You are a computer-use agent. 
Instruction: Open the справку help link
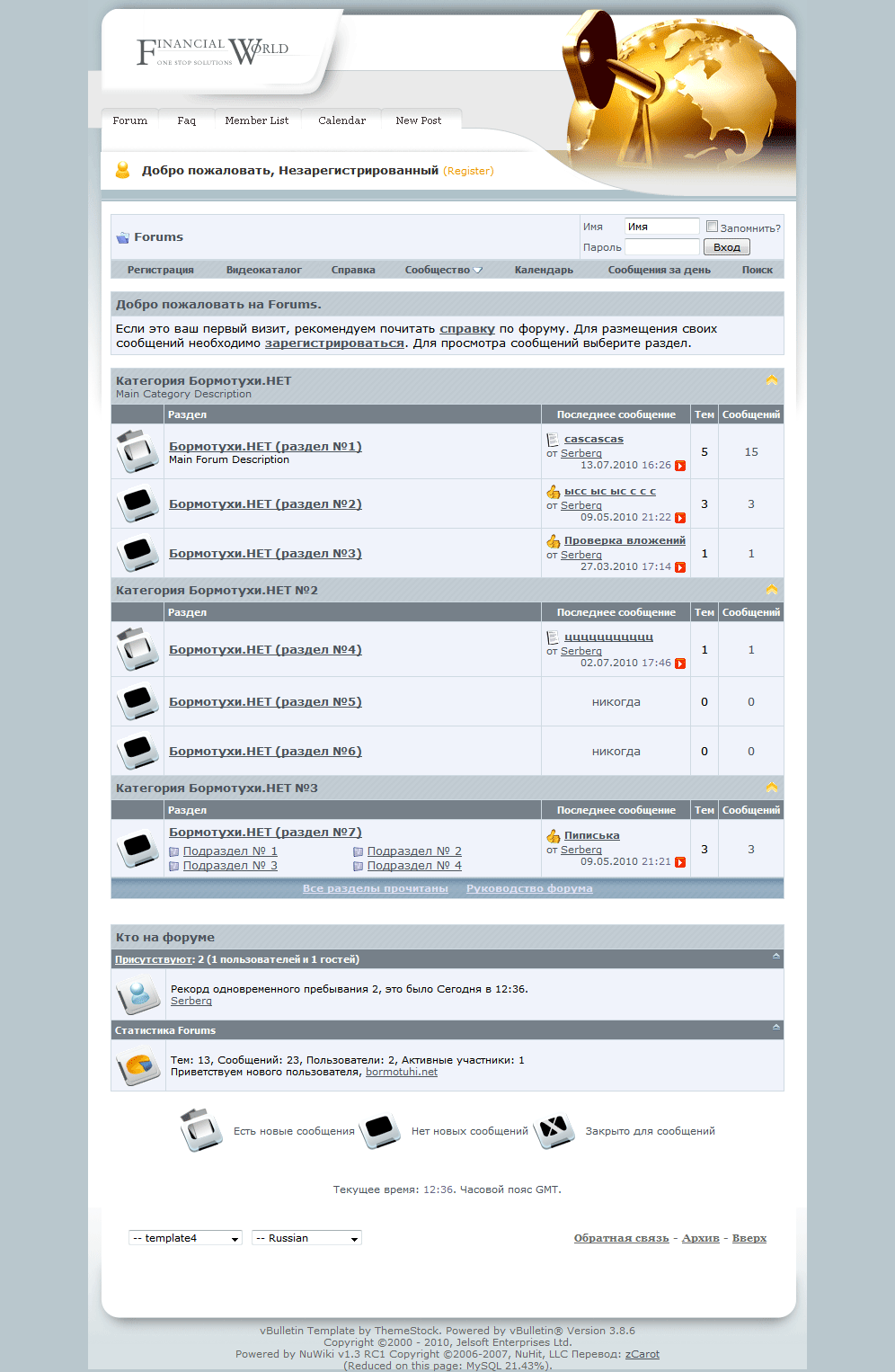pyautogui.click(x=467, y=329)
